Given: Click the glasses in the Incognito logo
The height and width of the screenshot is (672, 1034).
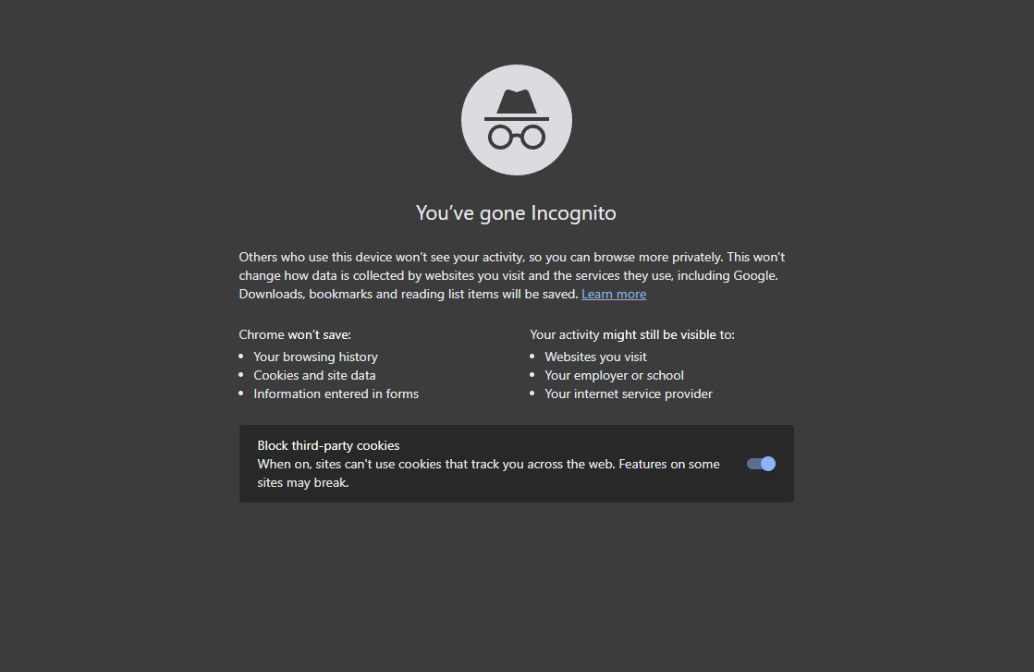Looking at the screenshot, I should pyautogui.click(x=516, y=137).
